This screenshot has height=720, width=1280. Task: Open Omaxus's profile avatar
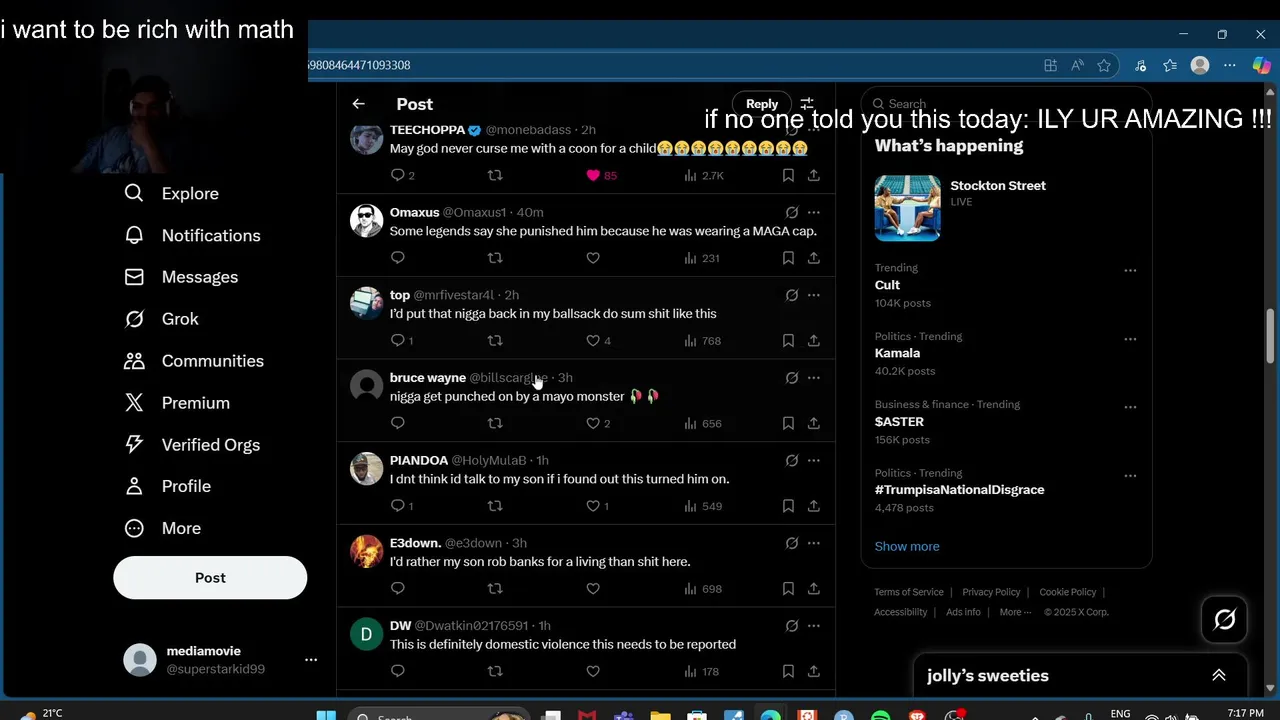point(367,220)
